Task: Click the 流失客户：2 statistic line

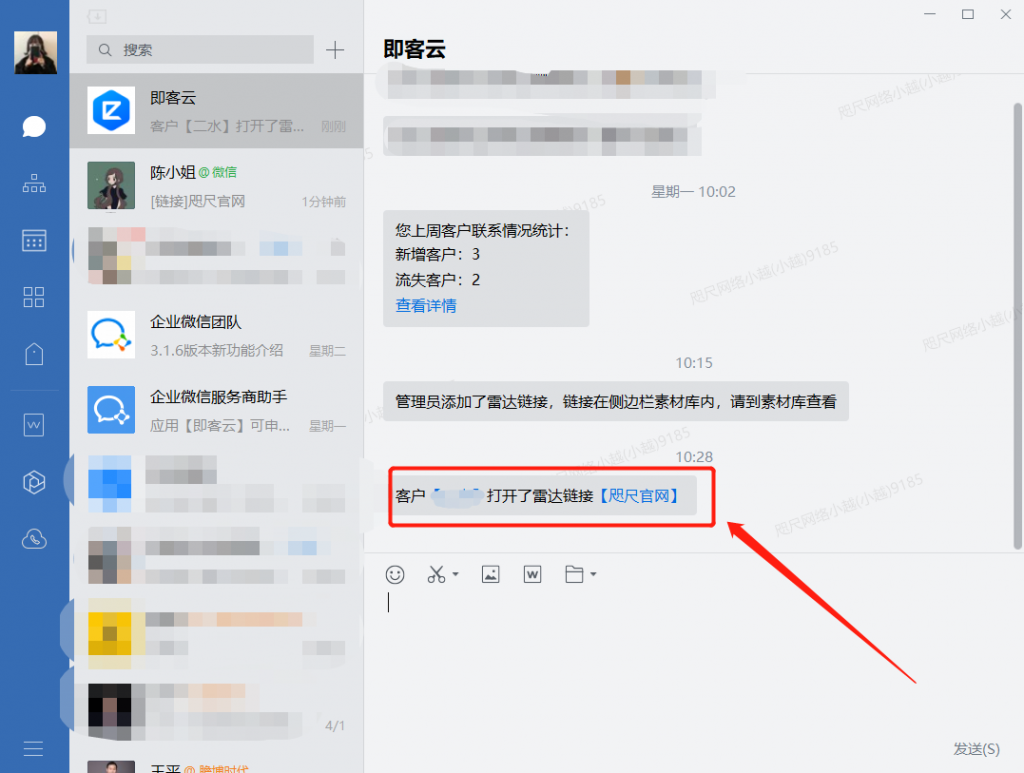Action: pos(438,280)
